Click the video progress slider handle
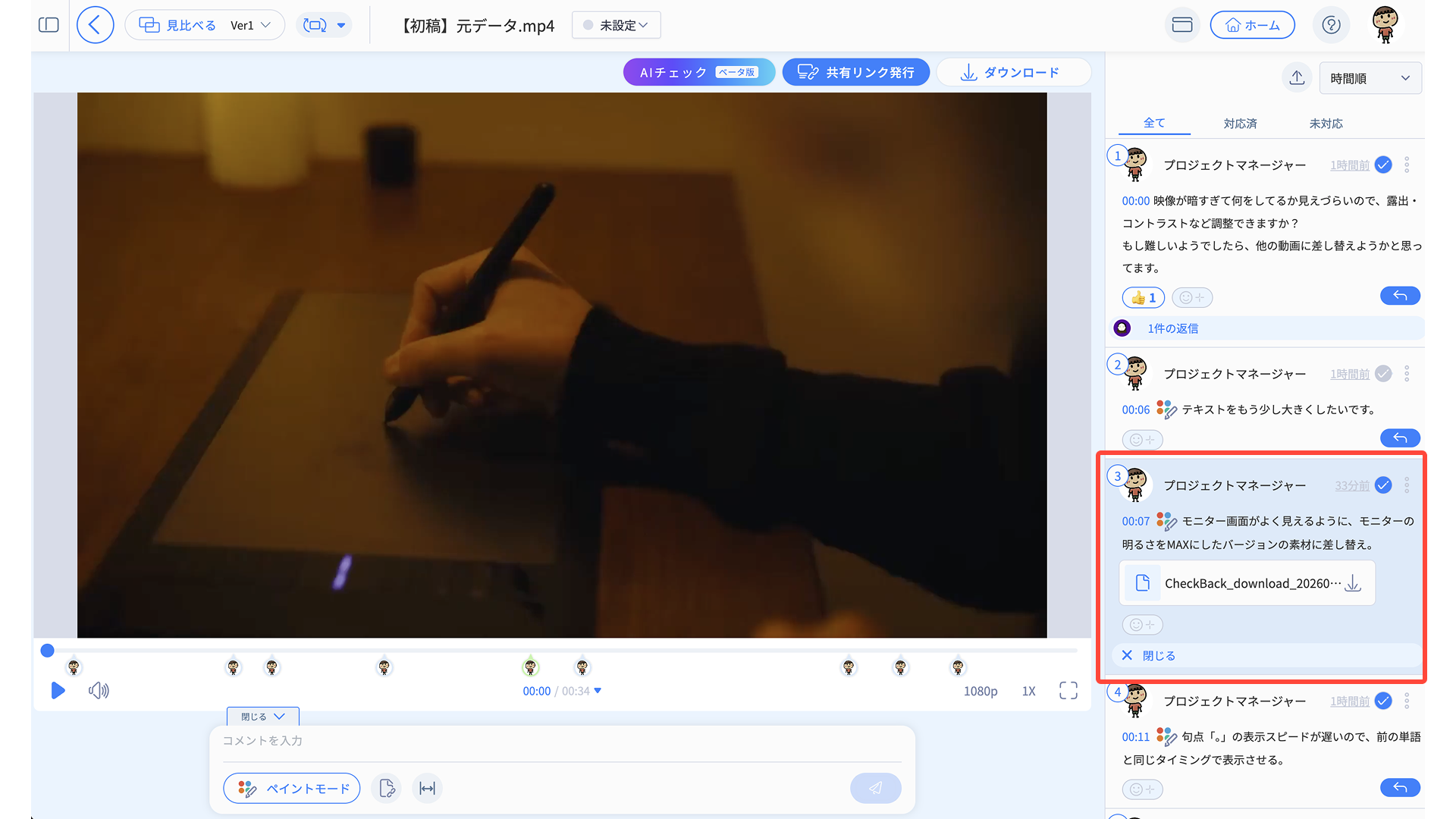 pos(48,651)
